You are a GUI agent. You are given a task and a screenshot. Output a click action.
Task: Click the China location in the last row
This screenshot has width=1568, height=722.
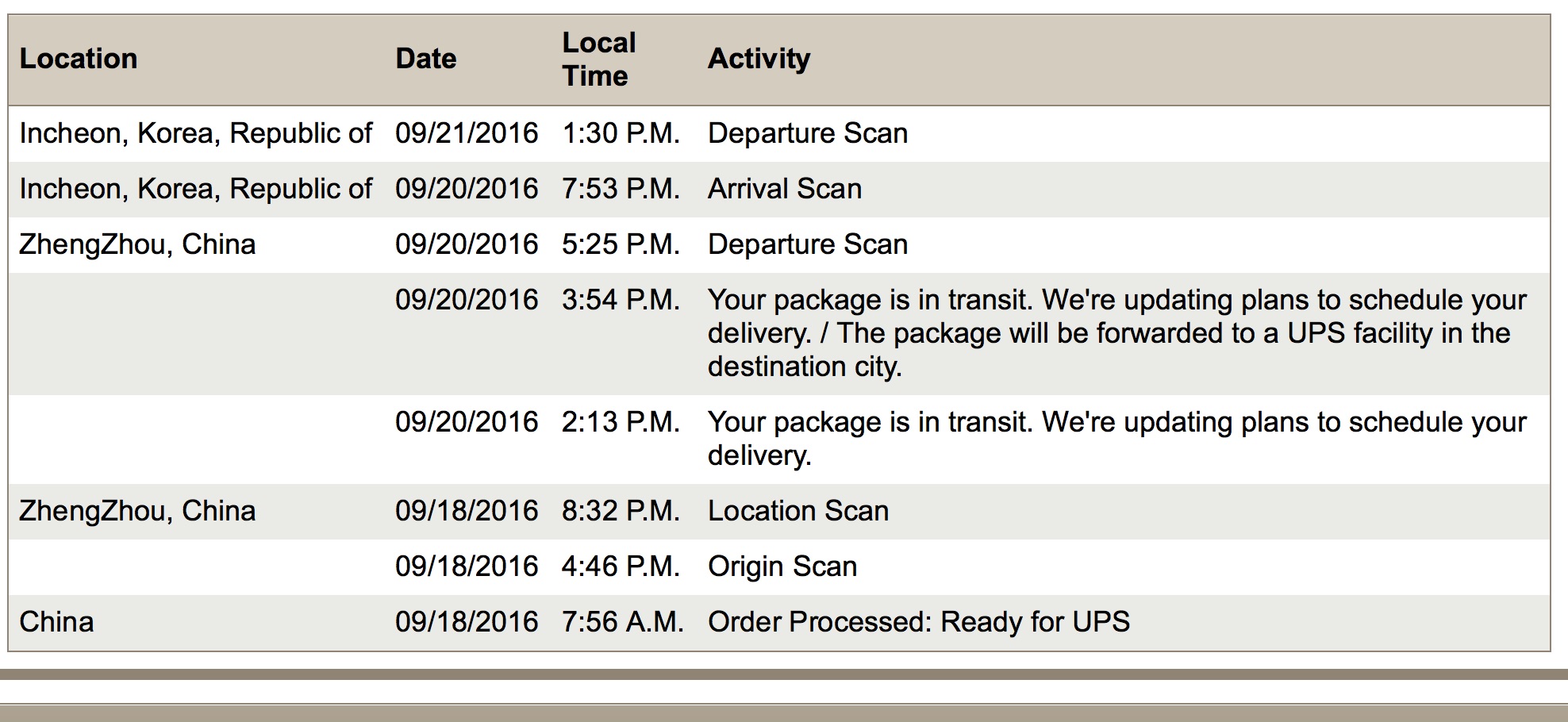tap(56, 622)
